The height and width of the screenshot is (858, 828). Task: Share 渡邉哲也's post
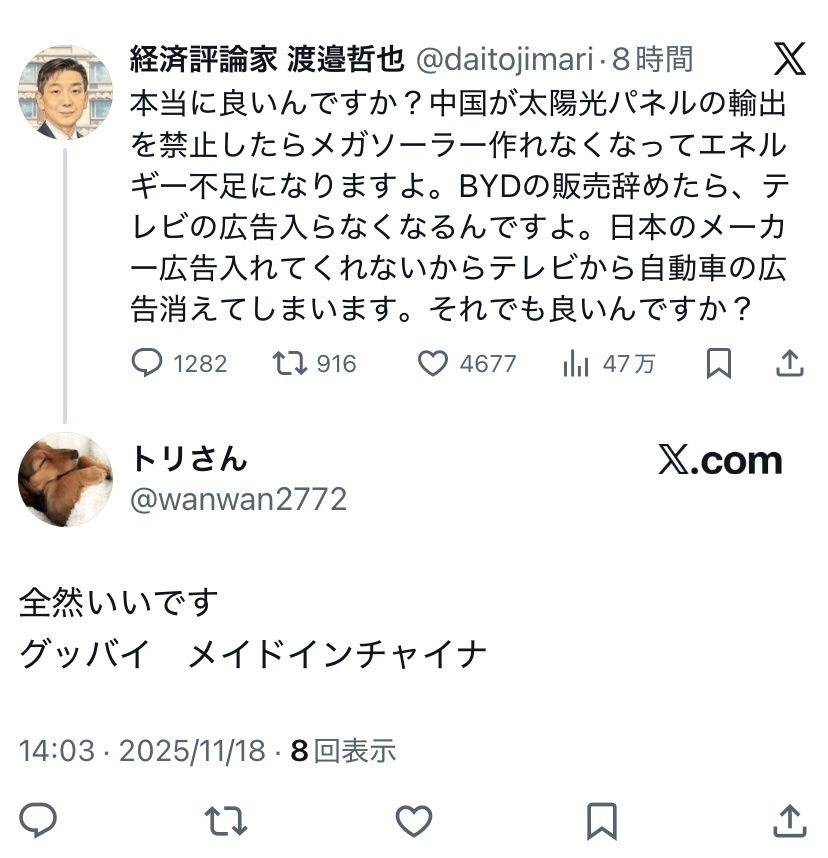790,364
